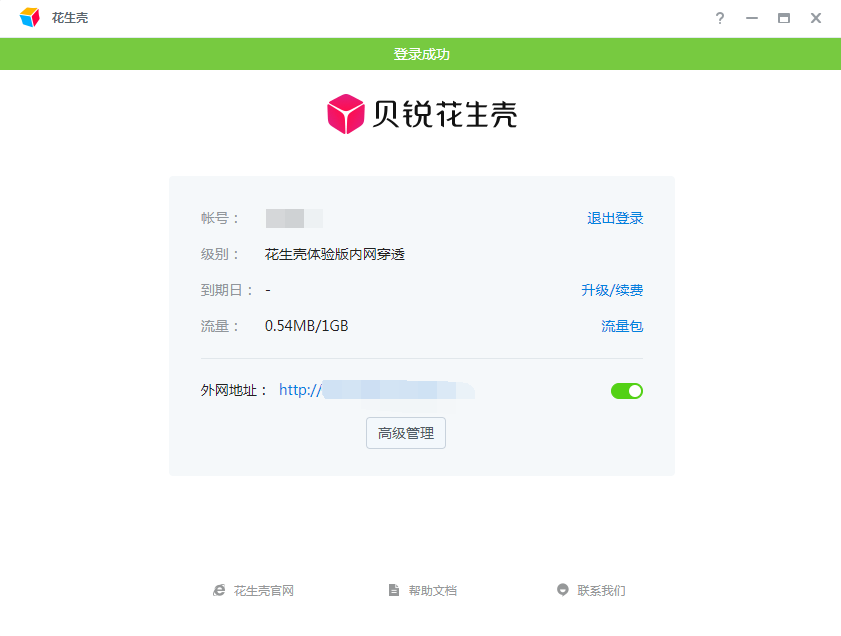Open the 联系我们 link
The image size is (841, 636).
click(x=601, y=590)
